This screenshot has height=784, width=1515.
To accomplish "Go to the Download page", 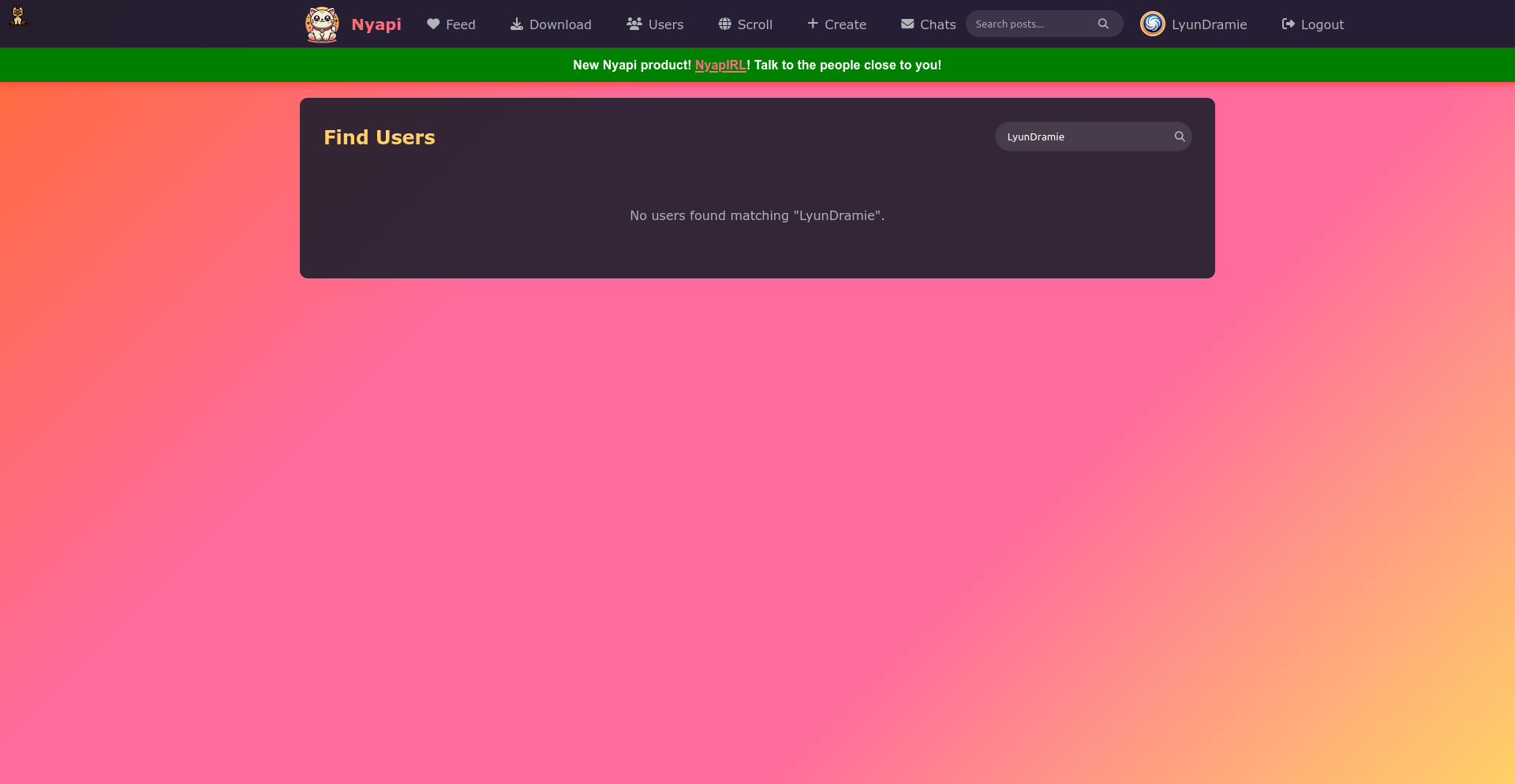I will point(559,24).
